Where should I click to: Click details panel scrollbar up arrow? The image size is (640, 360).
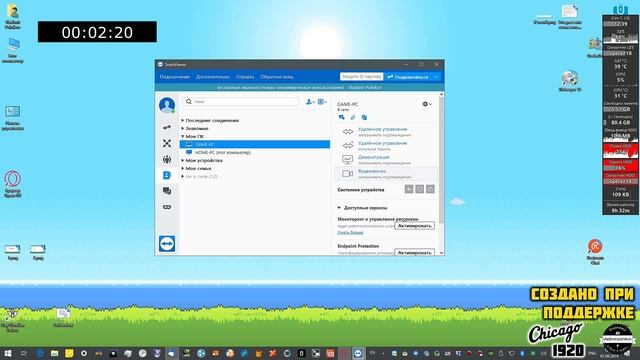(x=441, y=95)
